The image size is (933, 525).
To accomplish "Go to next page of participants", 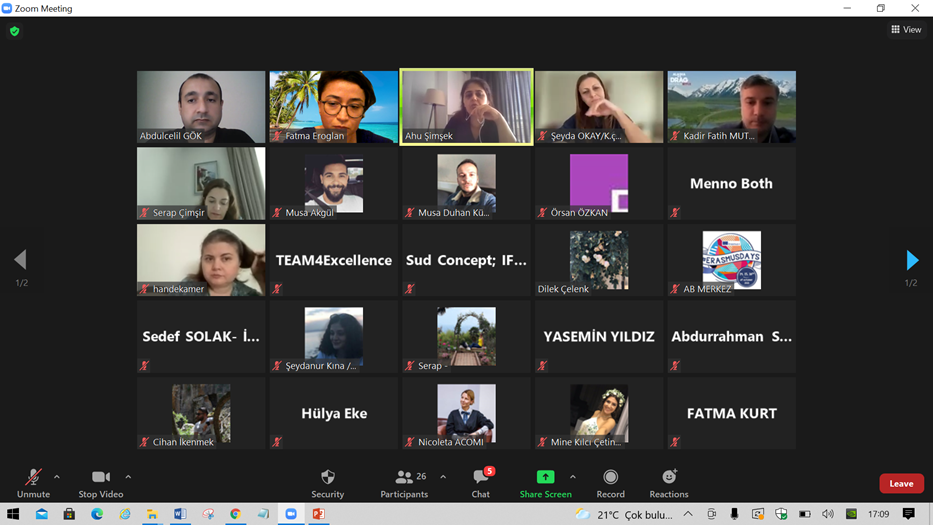I will point(911,260).
